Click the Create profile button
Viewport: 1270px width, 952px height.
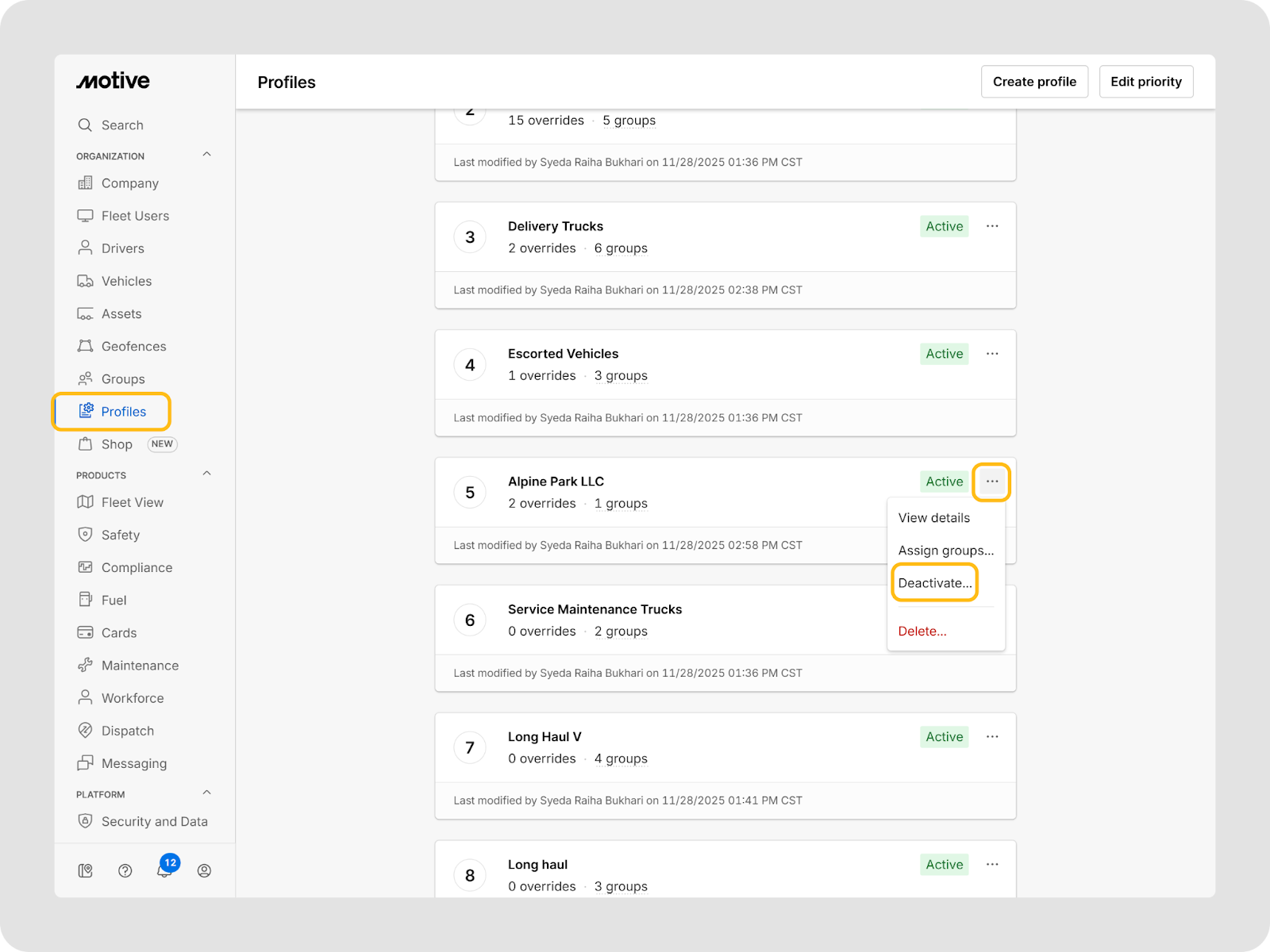[1034, 82]
